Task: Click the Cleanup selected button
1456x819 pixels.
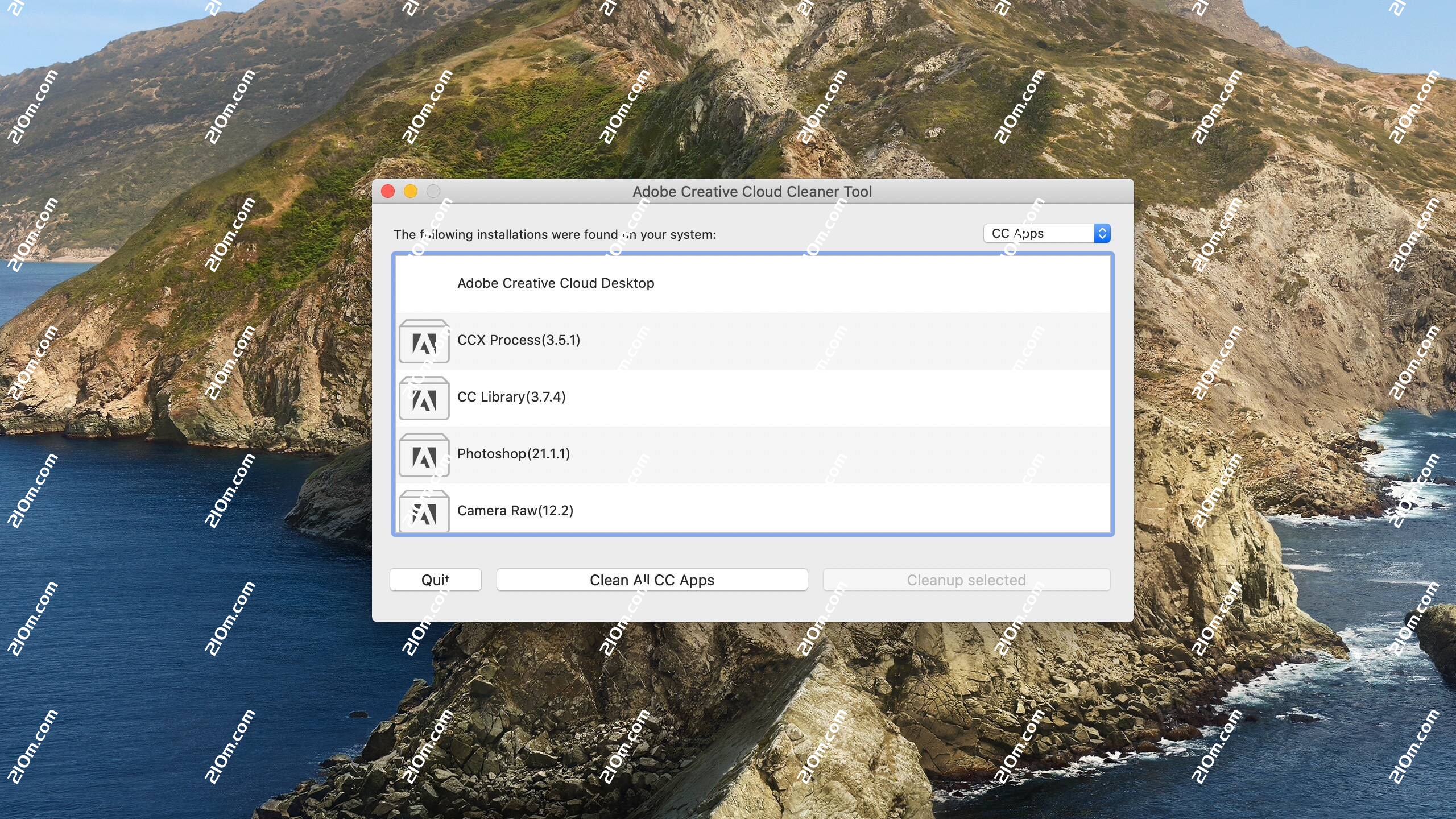Action: (966, 580)
